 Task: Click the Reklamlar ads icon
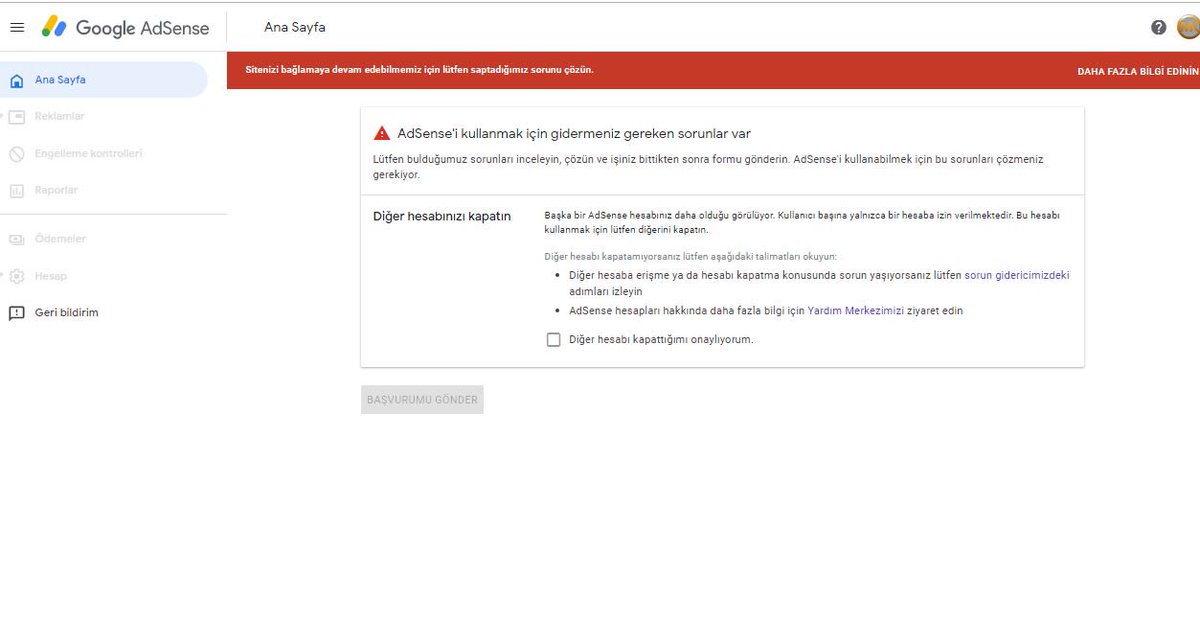click(16, 117)
